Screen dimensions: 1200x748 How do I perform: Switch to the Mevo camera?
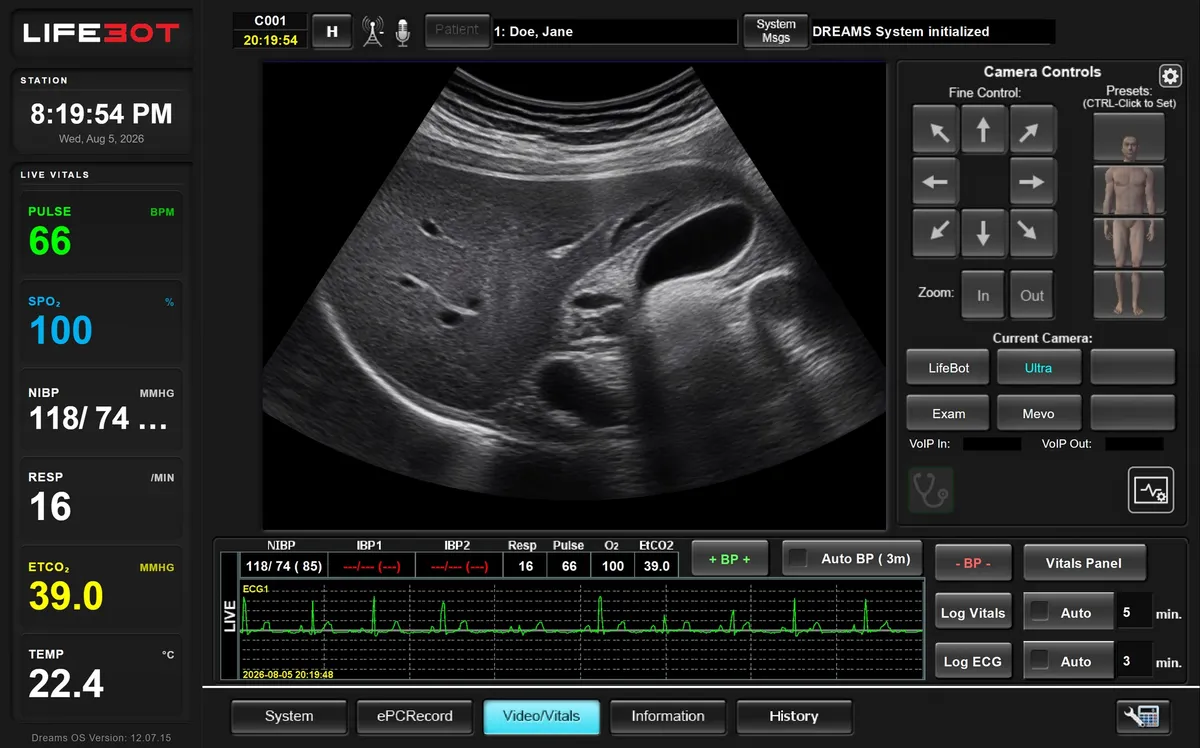pos(1038,413)
